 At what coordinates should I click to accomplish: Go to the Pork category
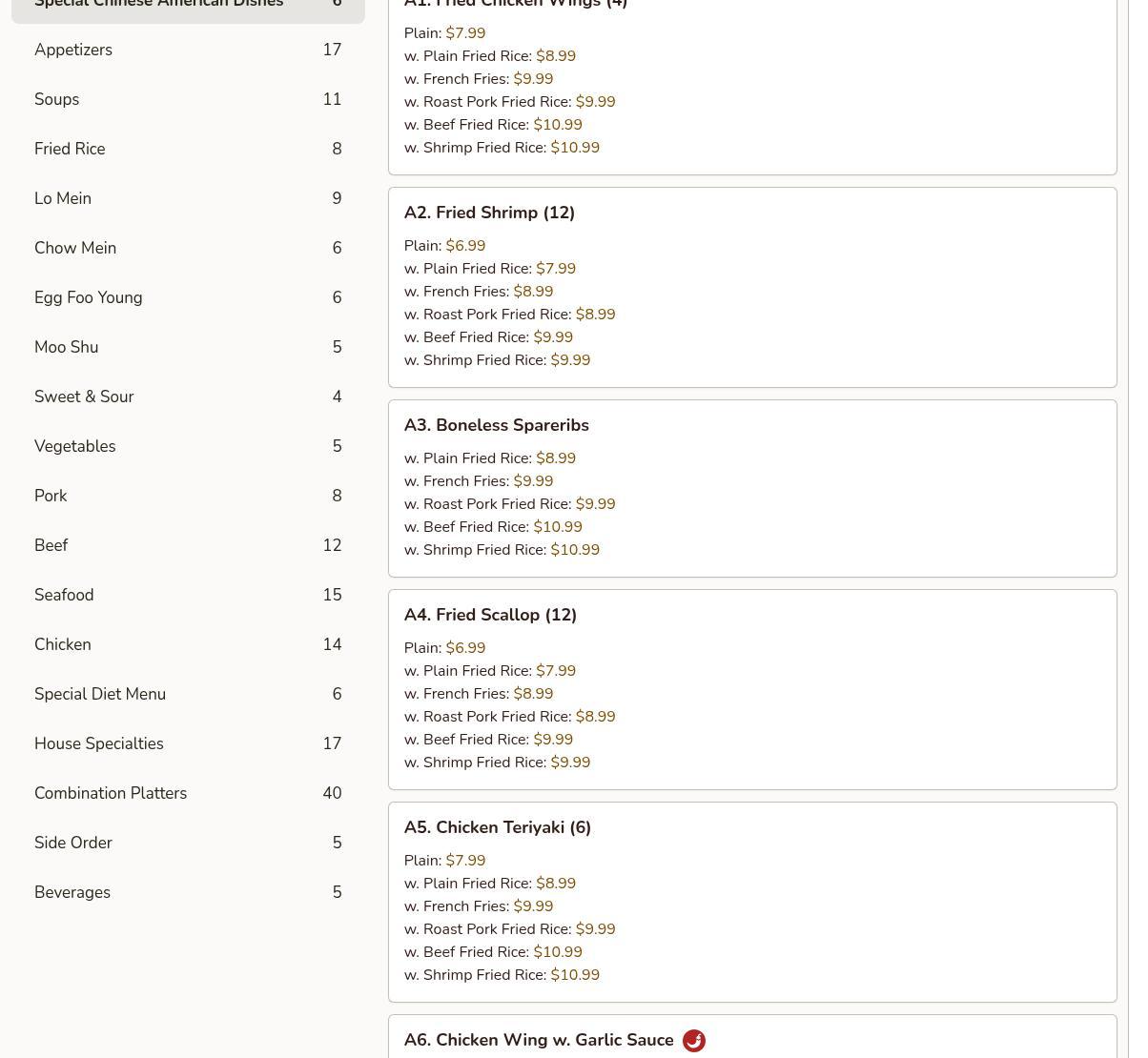click(188, 496)
